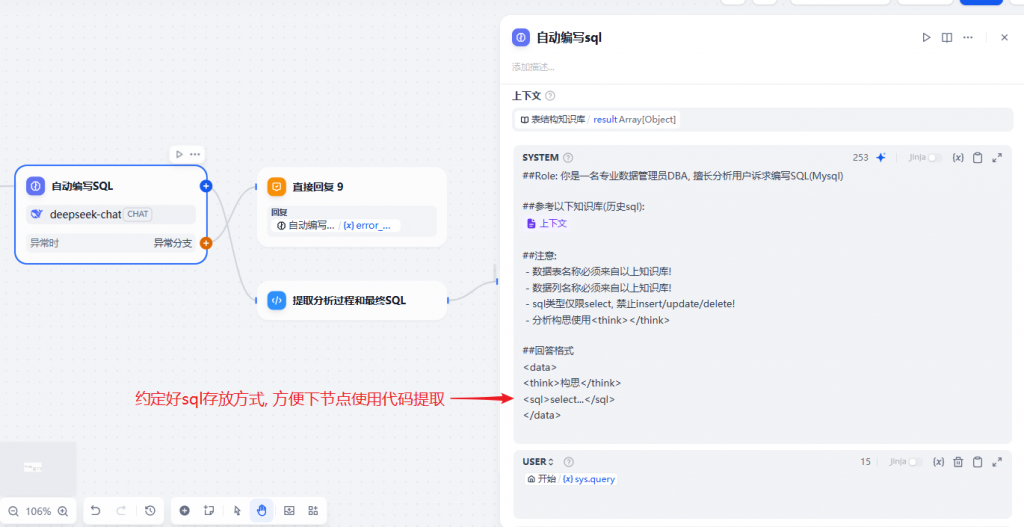
Task: Undo the last canvas change
Action: (x=96, y=511)
